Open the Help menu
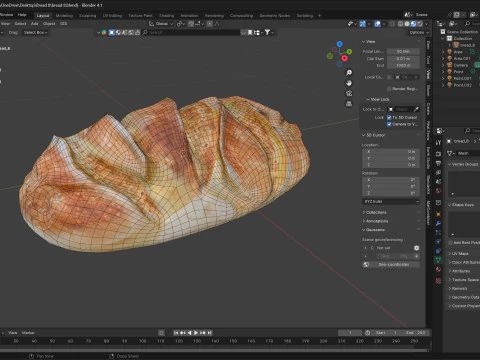 (22, 15)
